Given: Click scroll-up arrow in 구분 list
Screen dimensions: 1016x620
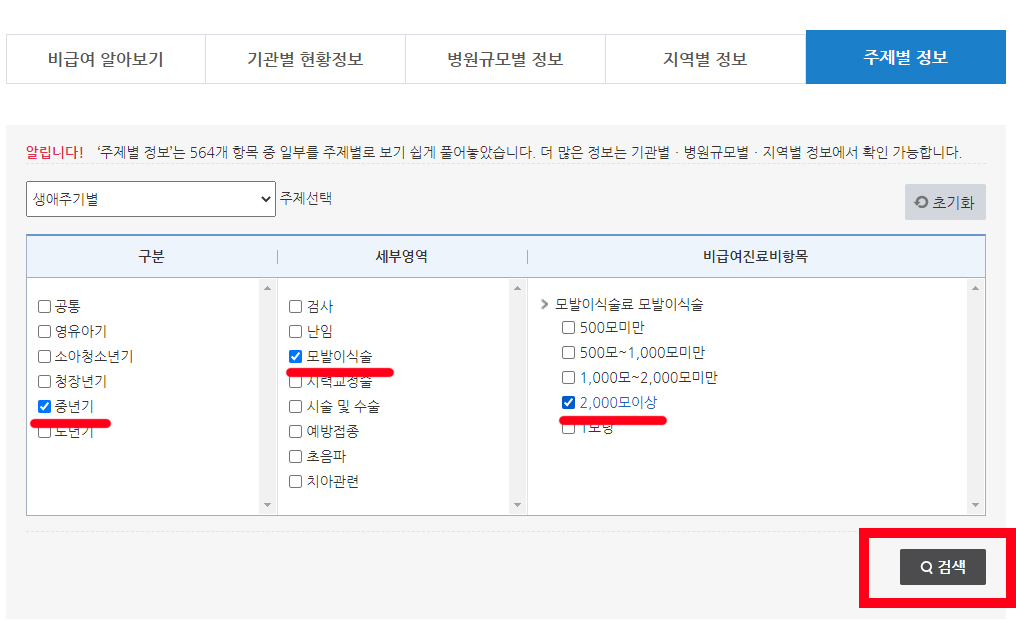Looking at the screenshot, I should click(x=268, y=288).
